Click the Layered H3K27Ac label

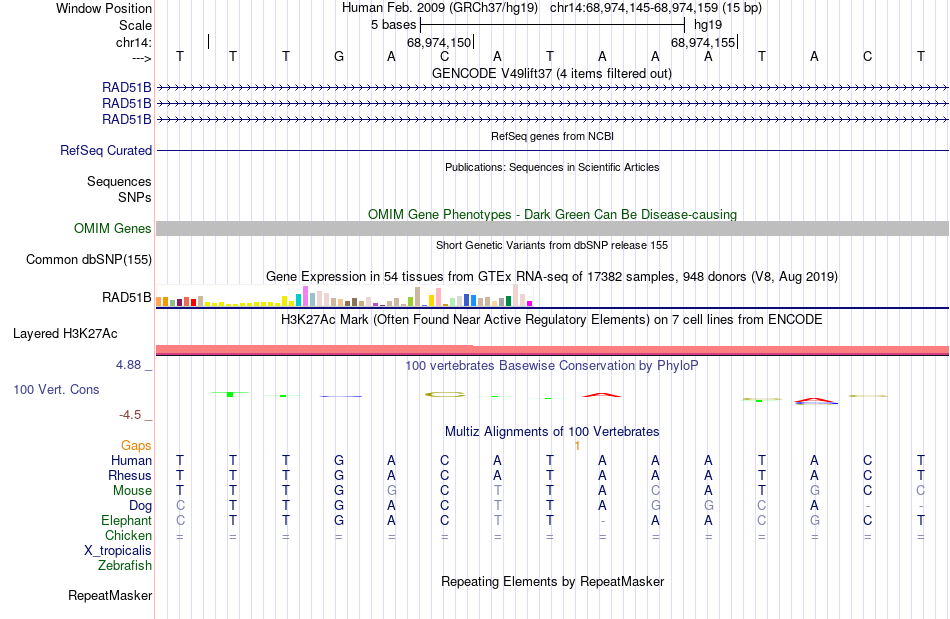click(x=65, y=333)
